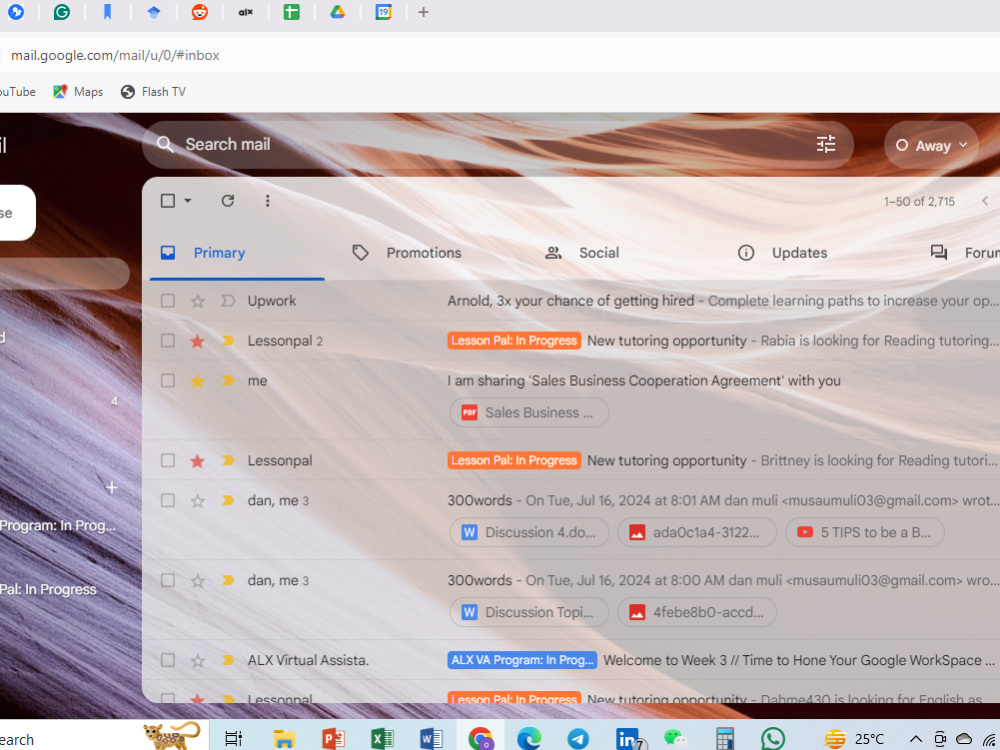1000x750 pixels.
Task: Launch Excel from the taskbar
Action: coord(382,739)
